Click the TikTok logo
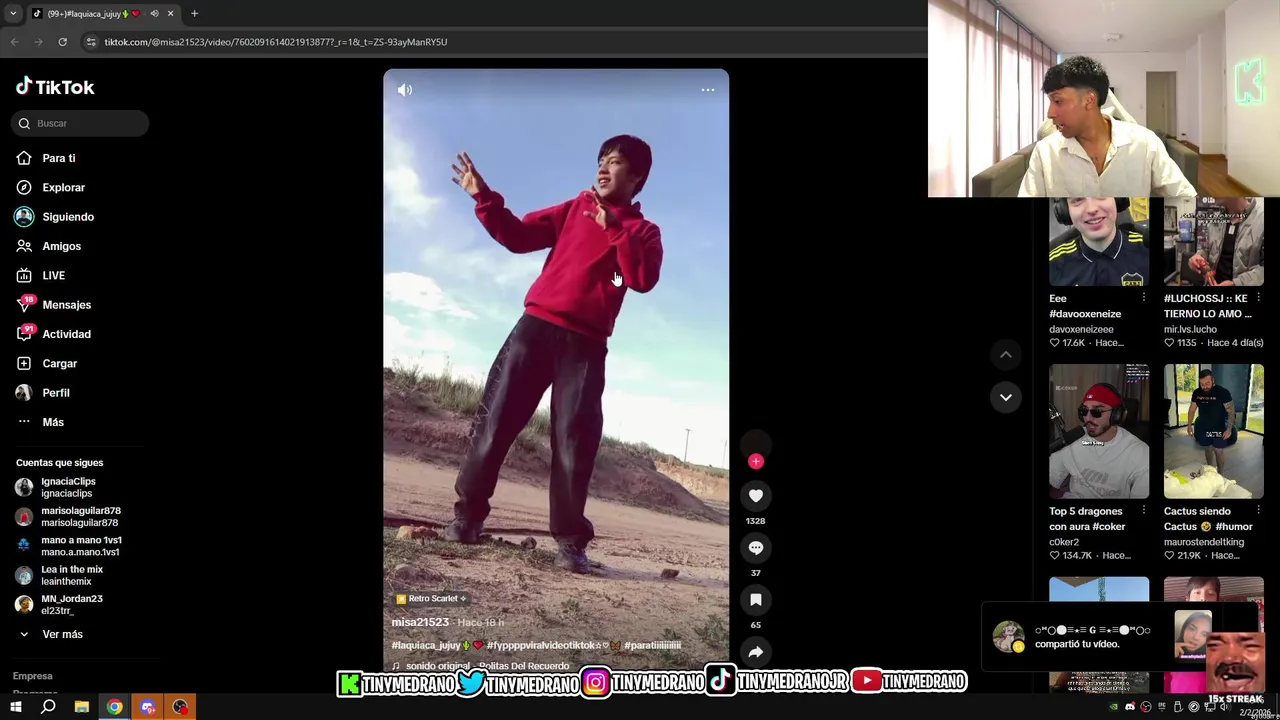Screen dimensions: 1280x720 point(55,87)
